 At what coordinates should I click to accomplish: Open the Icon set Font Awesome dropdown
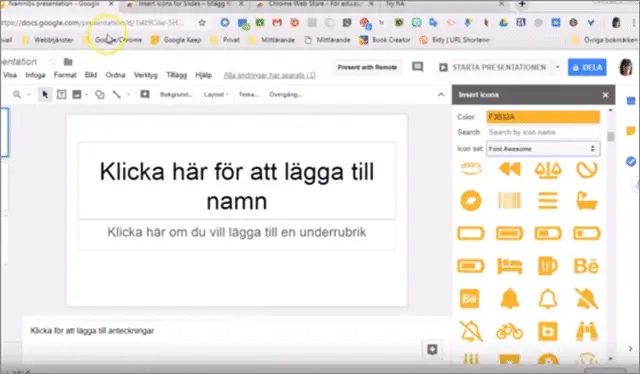tap(543, 149)
